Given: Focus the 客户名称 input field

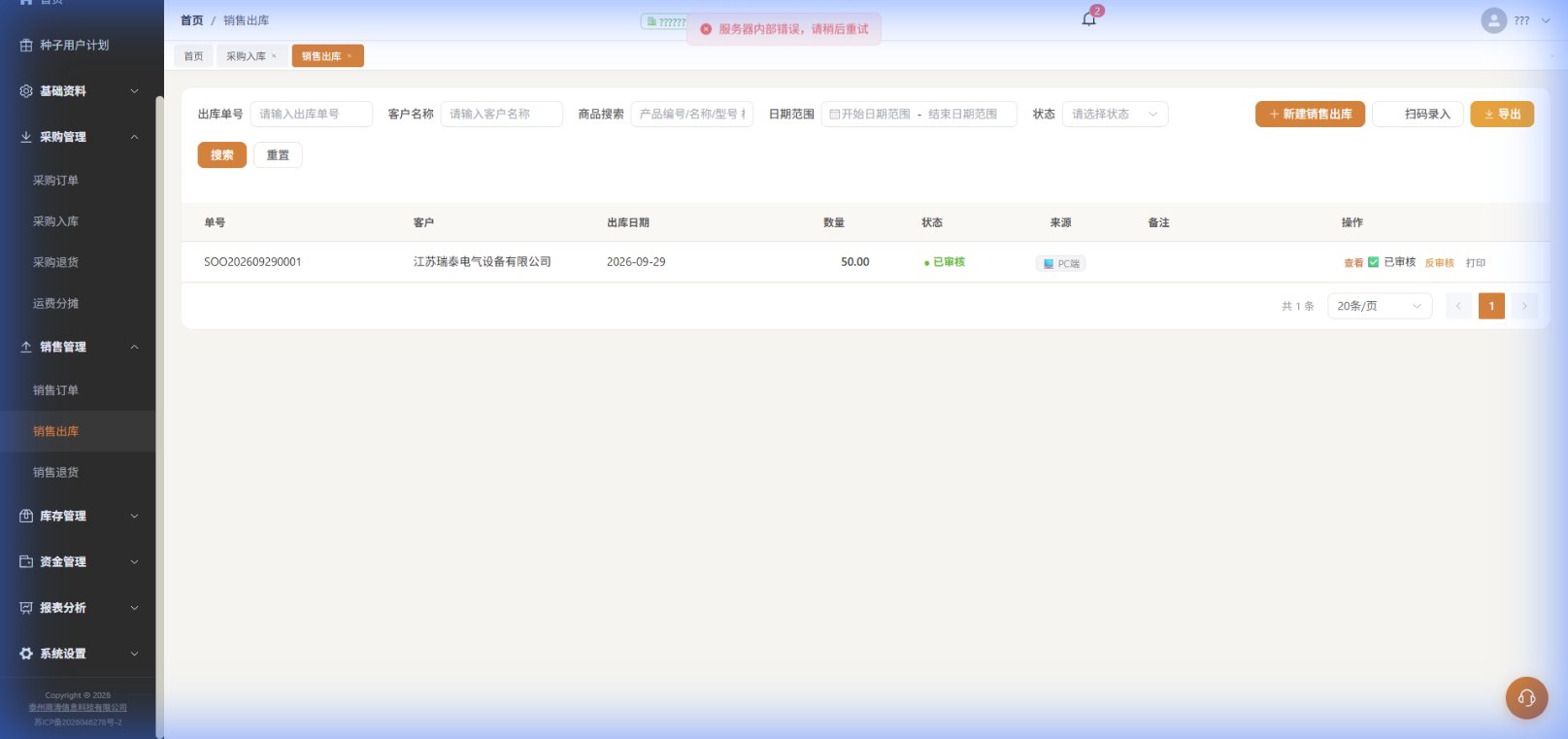Looking at the screenshot, I should coord(502,115).
